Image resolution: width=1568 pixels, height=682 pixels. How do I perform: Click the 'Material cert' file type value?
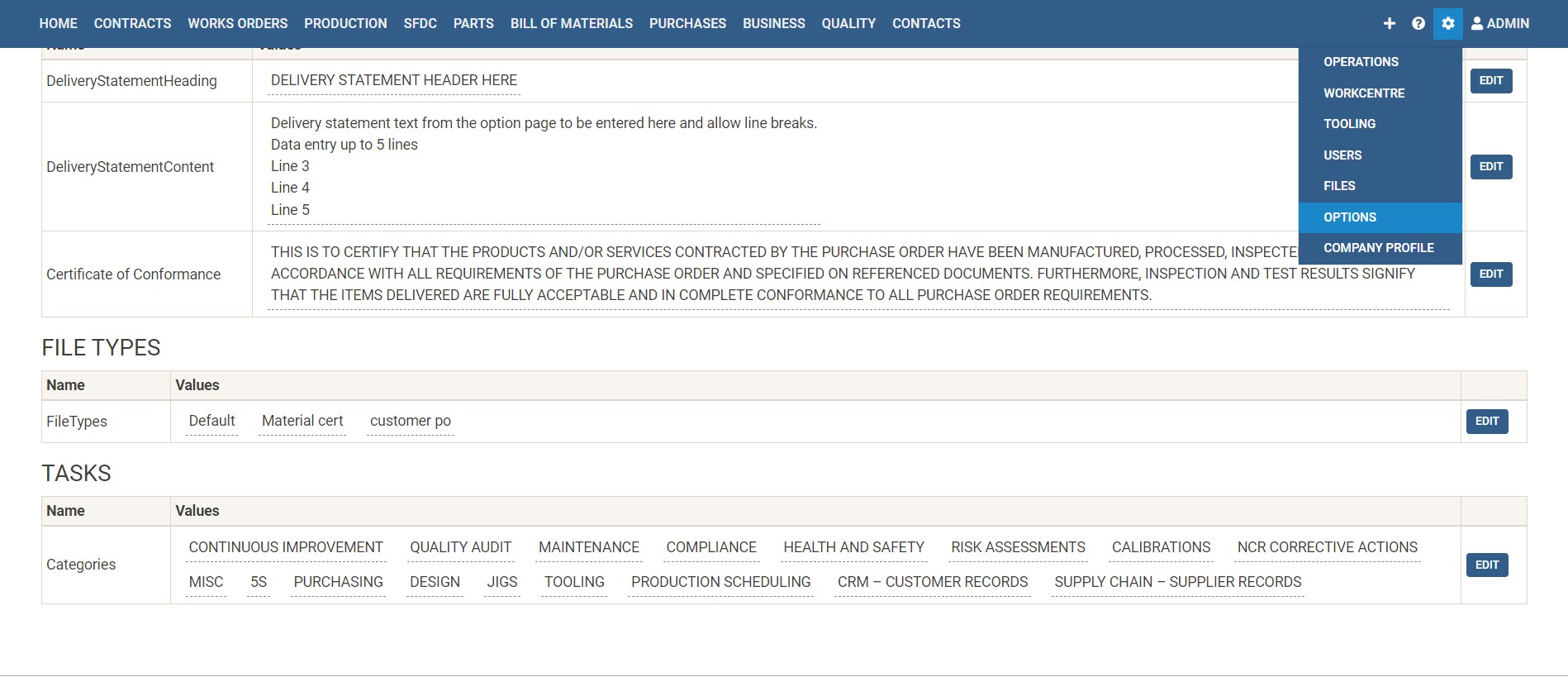click(x=302, y=421)
